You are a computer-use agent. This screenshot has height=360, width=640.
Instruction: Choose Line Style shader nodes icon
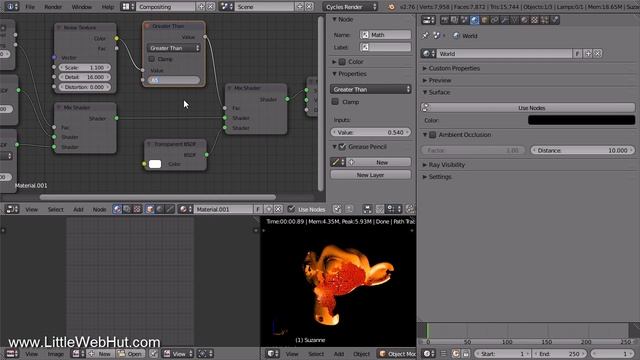point(169,209)
